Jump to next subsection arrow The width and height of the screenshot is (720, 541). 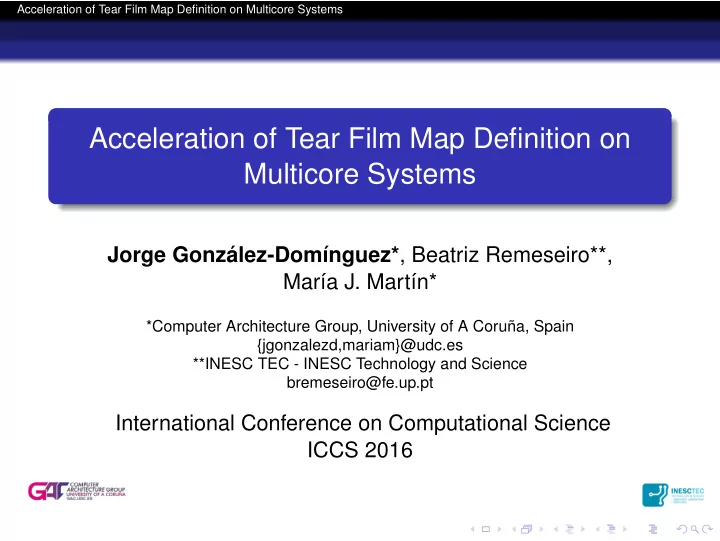tap(583, 529)
